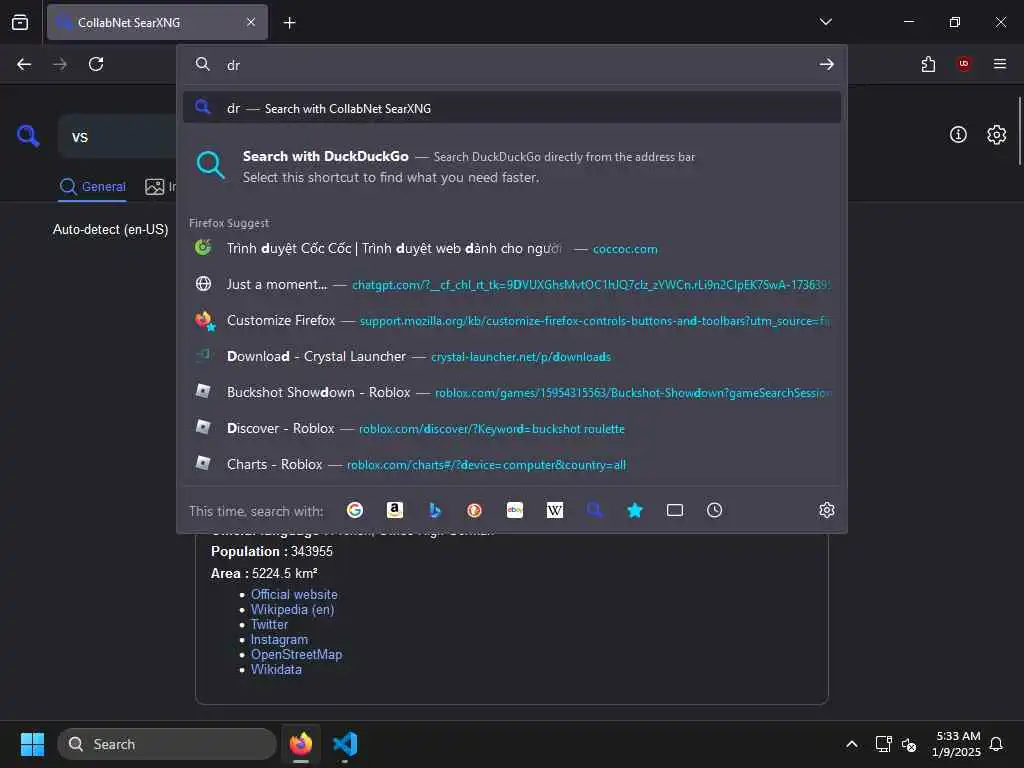Screen dimensions: 1024x768
Task: Open the network status tray icon
Action: click(x=883, y=744)
